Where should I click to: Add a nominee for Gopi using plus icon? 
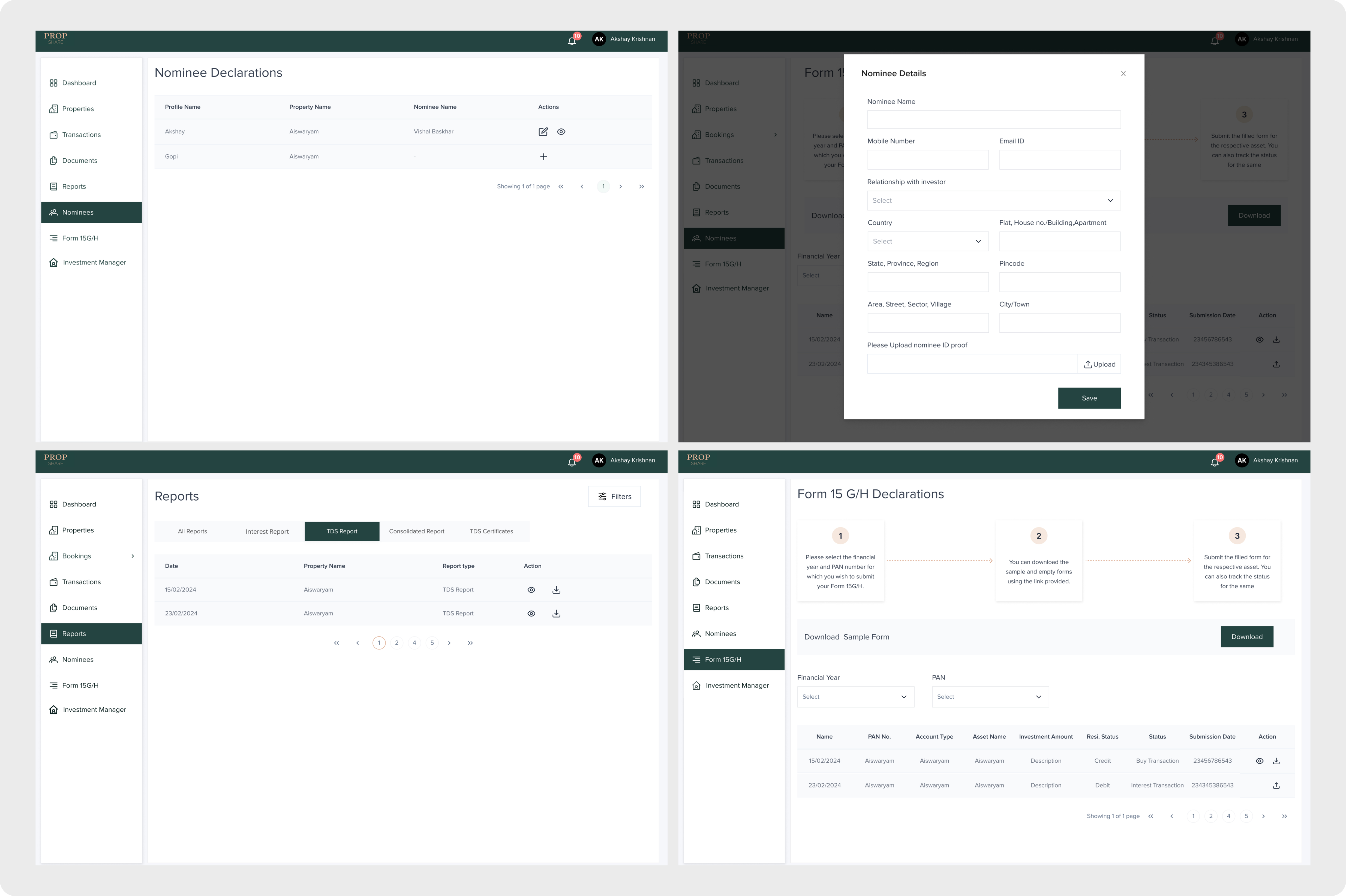tap(543, 157)
